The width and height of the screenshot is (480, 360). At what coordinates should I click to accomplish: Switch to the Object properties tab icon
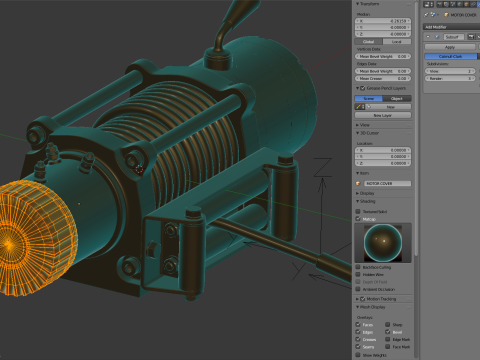(467, 4)
